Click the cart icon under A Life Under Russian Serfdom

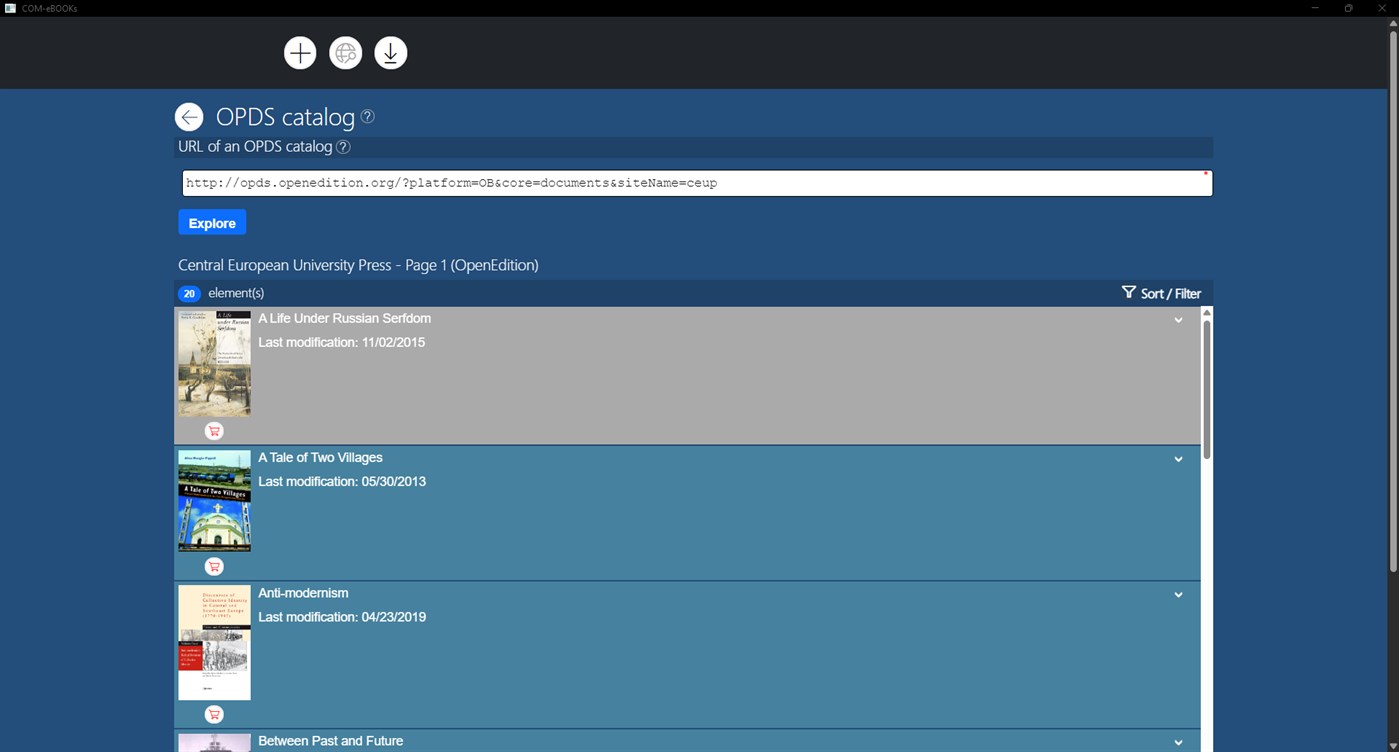[x=213, y=430]
